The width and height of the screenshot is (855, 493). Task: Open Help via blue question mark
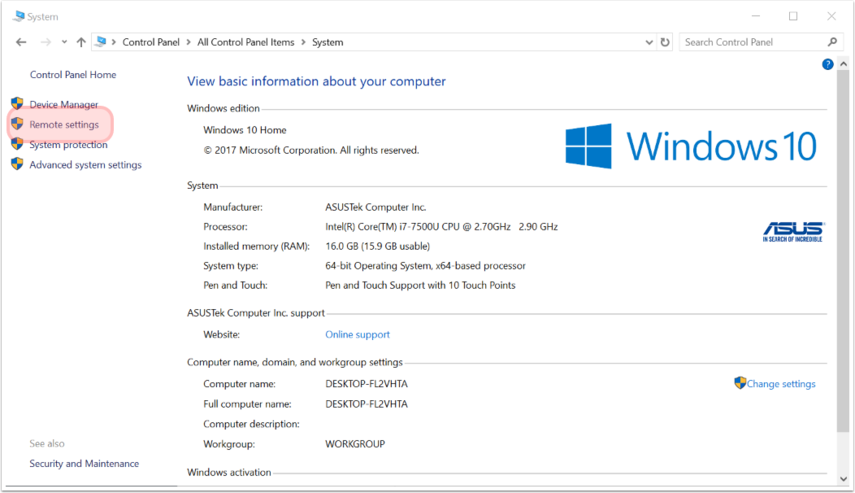[828, 64]
